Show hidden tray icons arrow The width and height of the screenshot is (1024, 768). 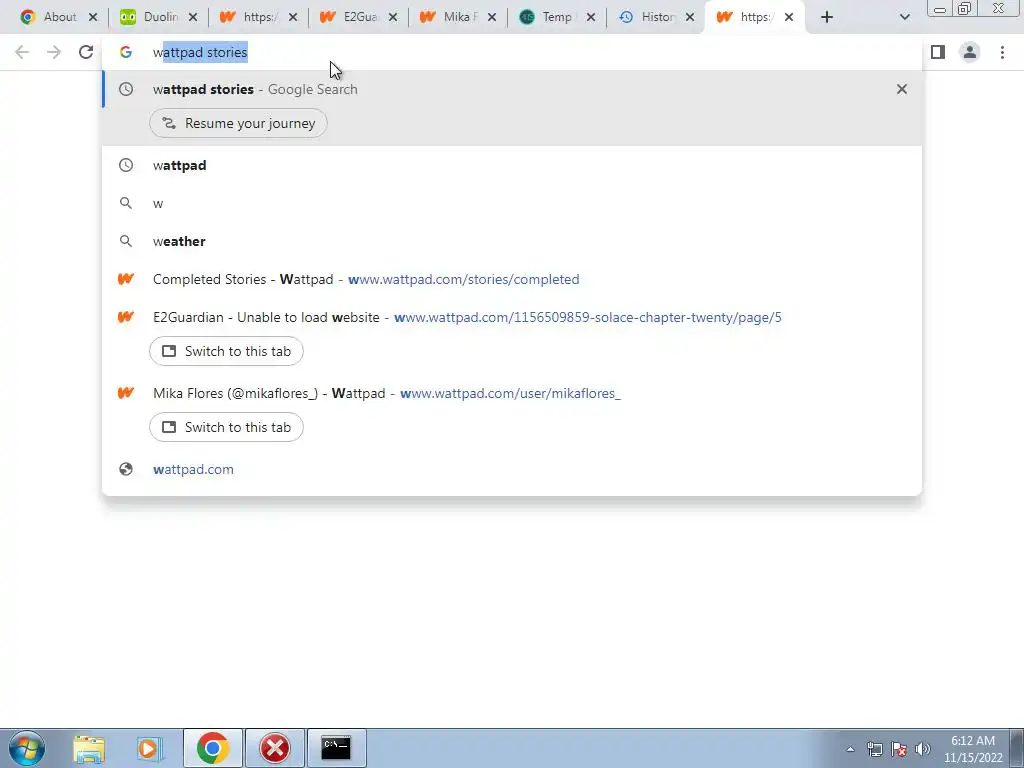point(850,749)
